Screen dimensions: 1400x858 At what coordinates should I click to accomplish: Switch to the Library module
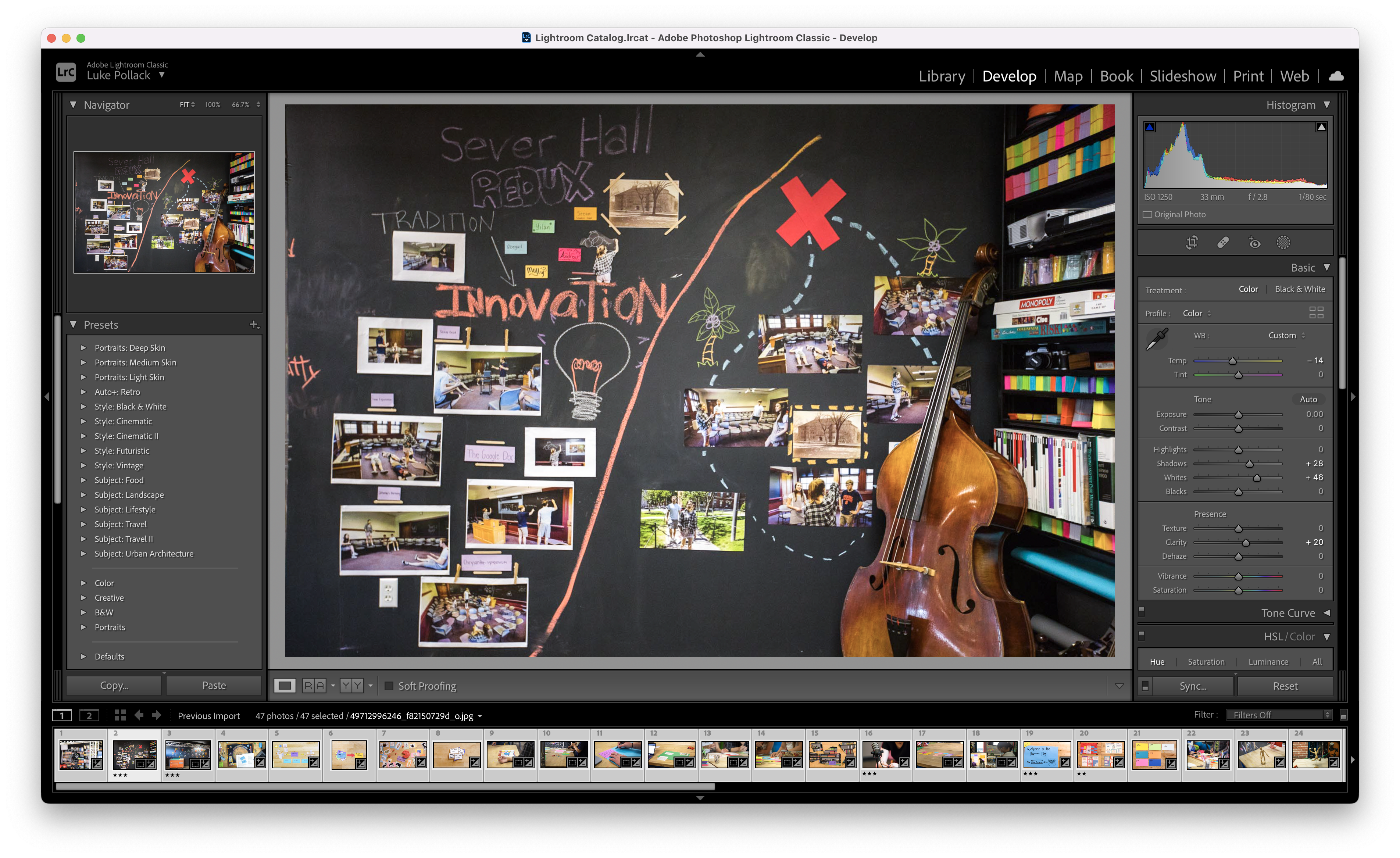coord(942,76)
